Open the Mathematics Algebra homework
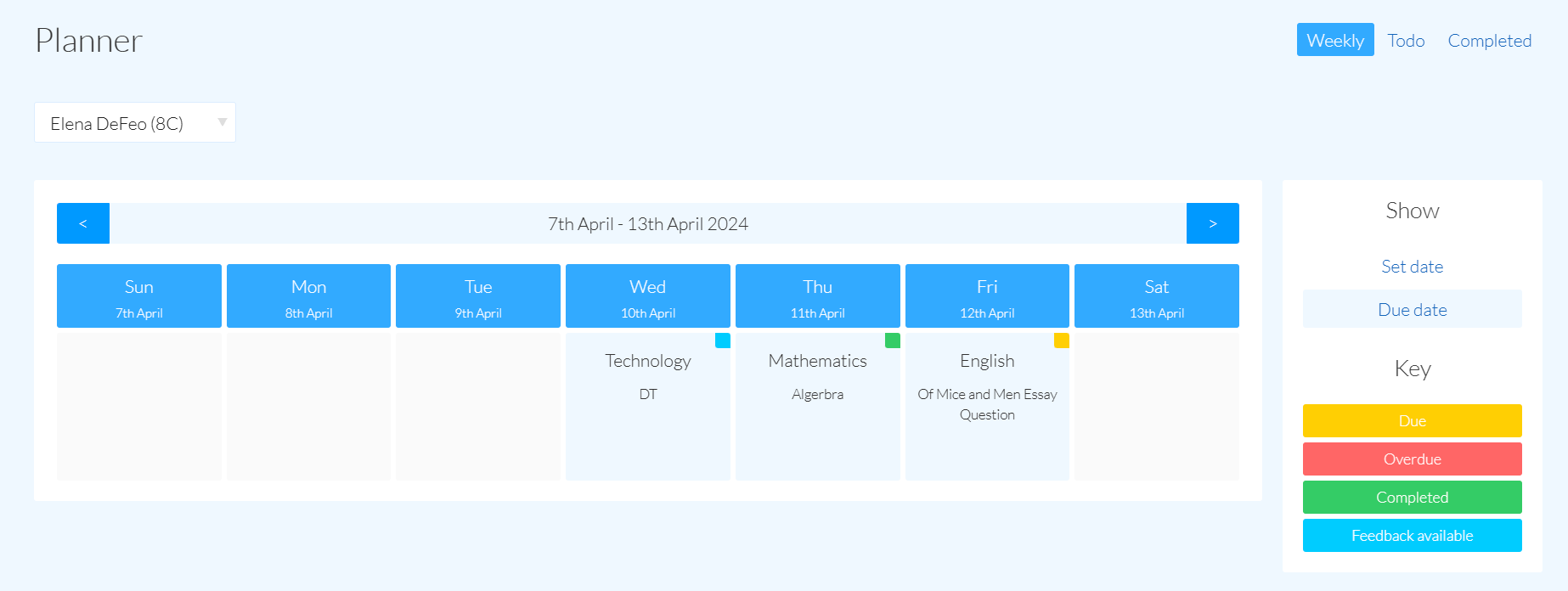The width and height of the screenshot is (1568, 591). pos(817,376)
